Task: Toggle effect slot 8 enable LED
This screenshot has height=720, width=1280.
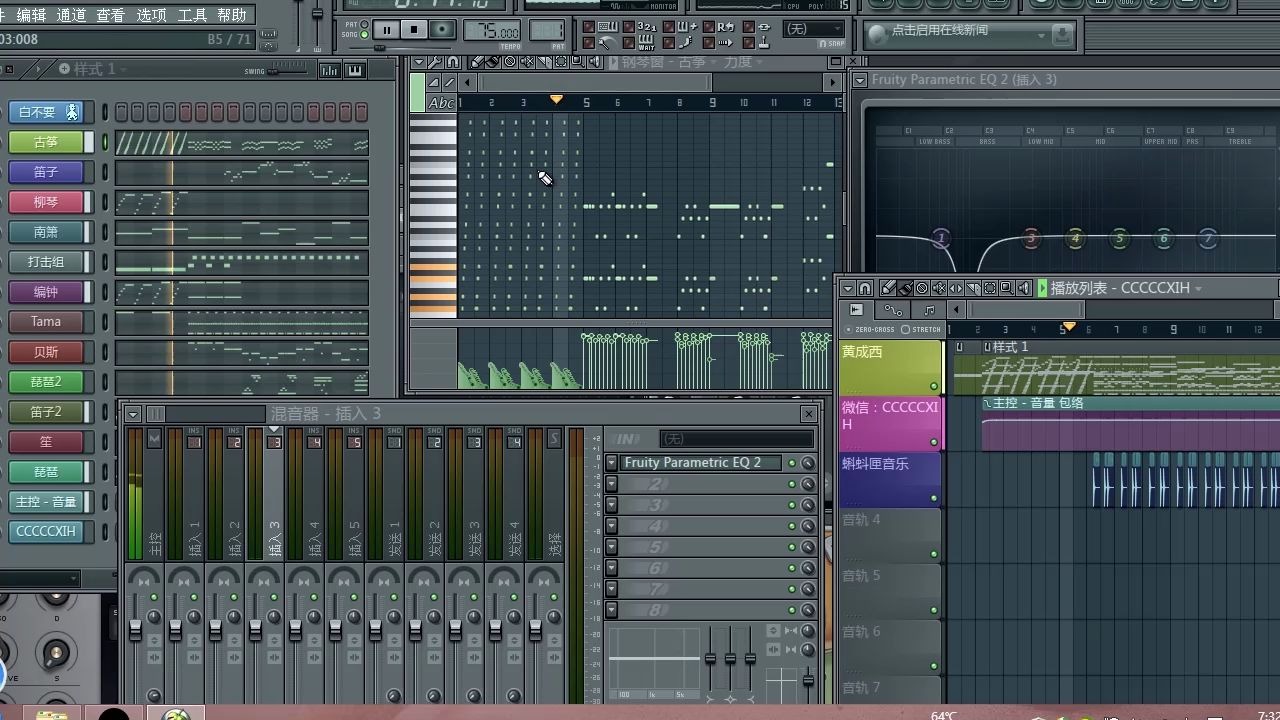Action: 792,610
